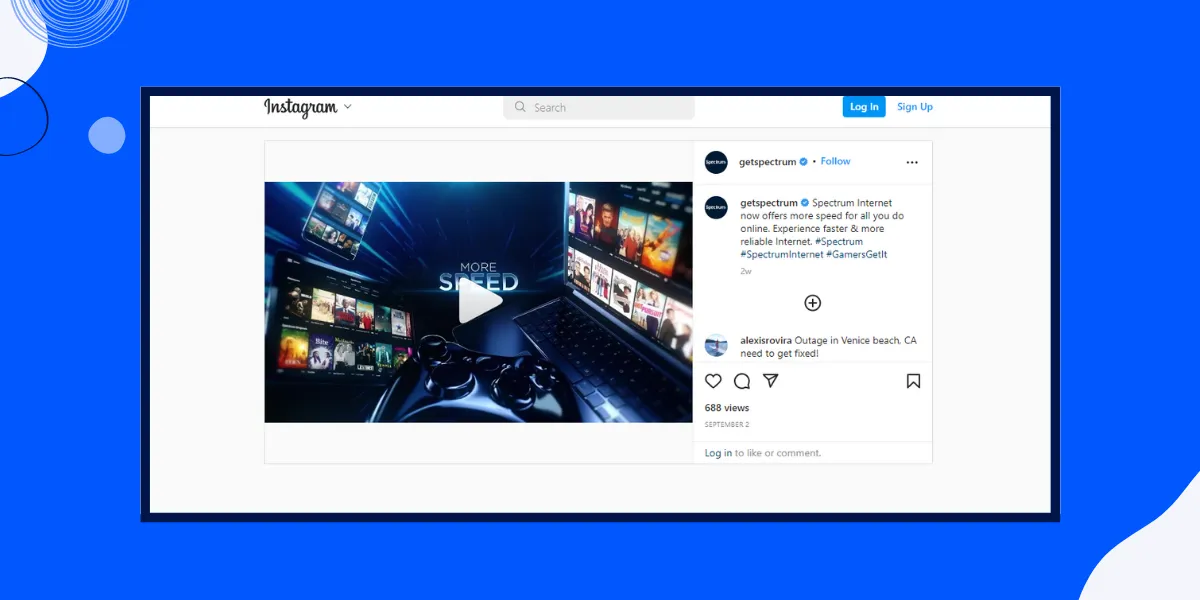Open alexisrovira username link

[x=766, y=341]
